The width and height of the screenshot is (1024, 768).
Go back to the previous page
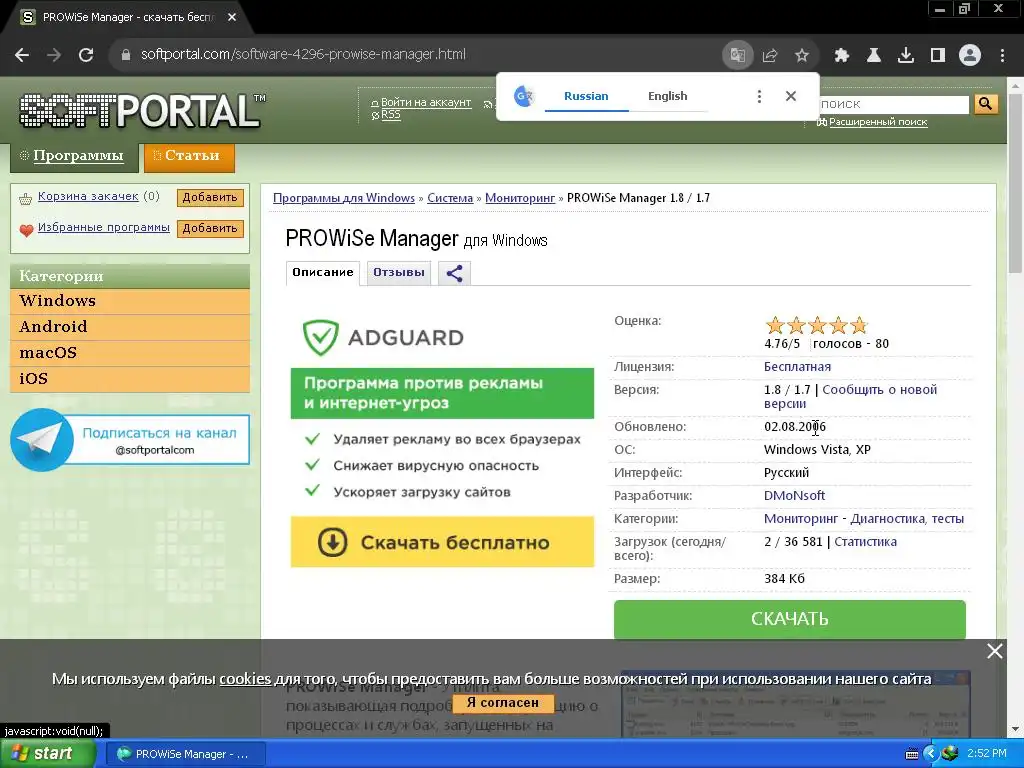[x=22, y=55]
